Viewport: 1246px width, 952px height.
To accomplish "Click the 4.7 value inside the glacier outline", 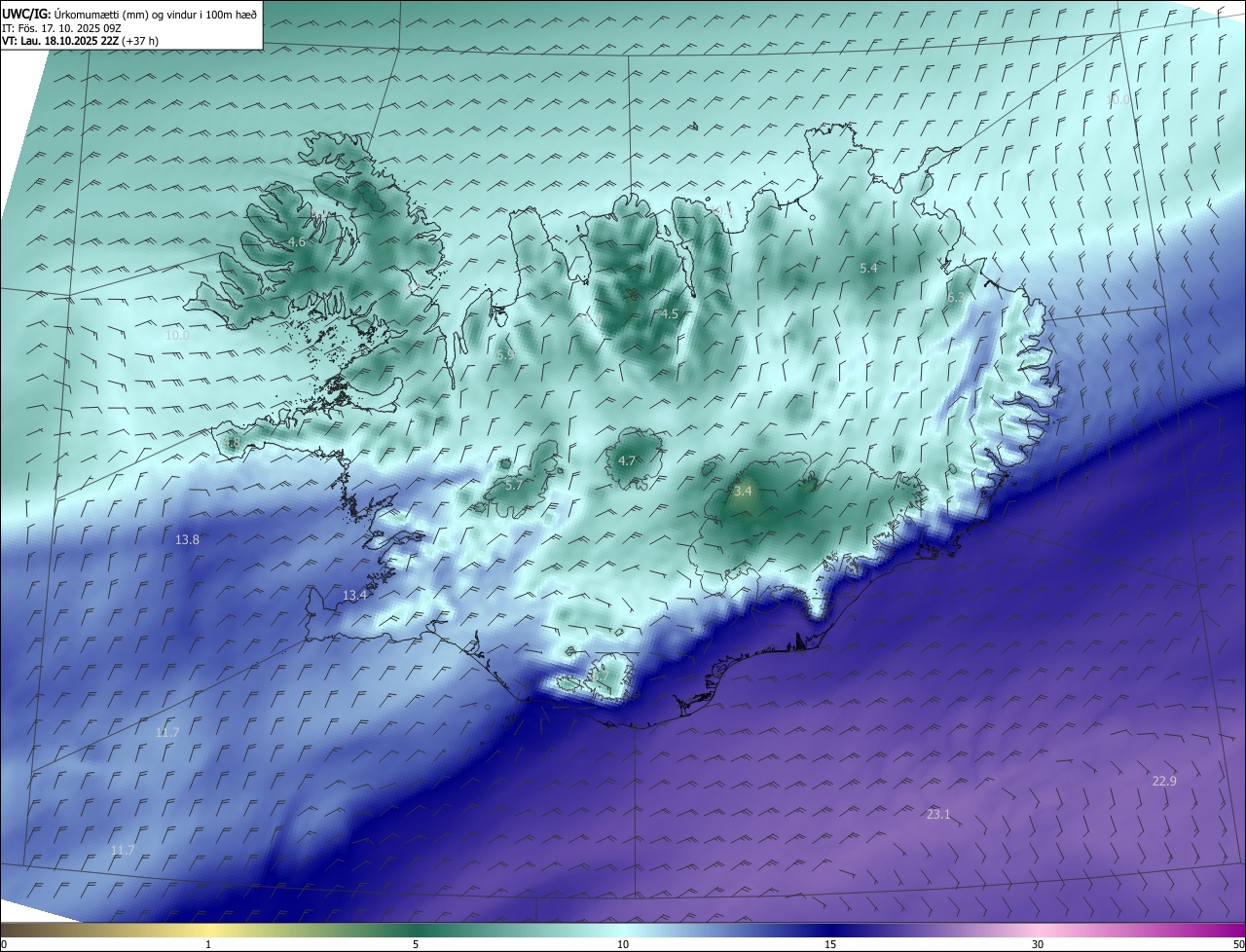I will 627,460.
